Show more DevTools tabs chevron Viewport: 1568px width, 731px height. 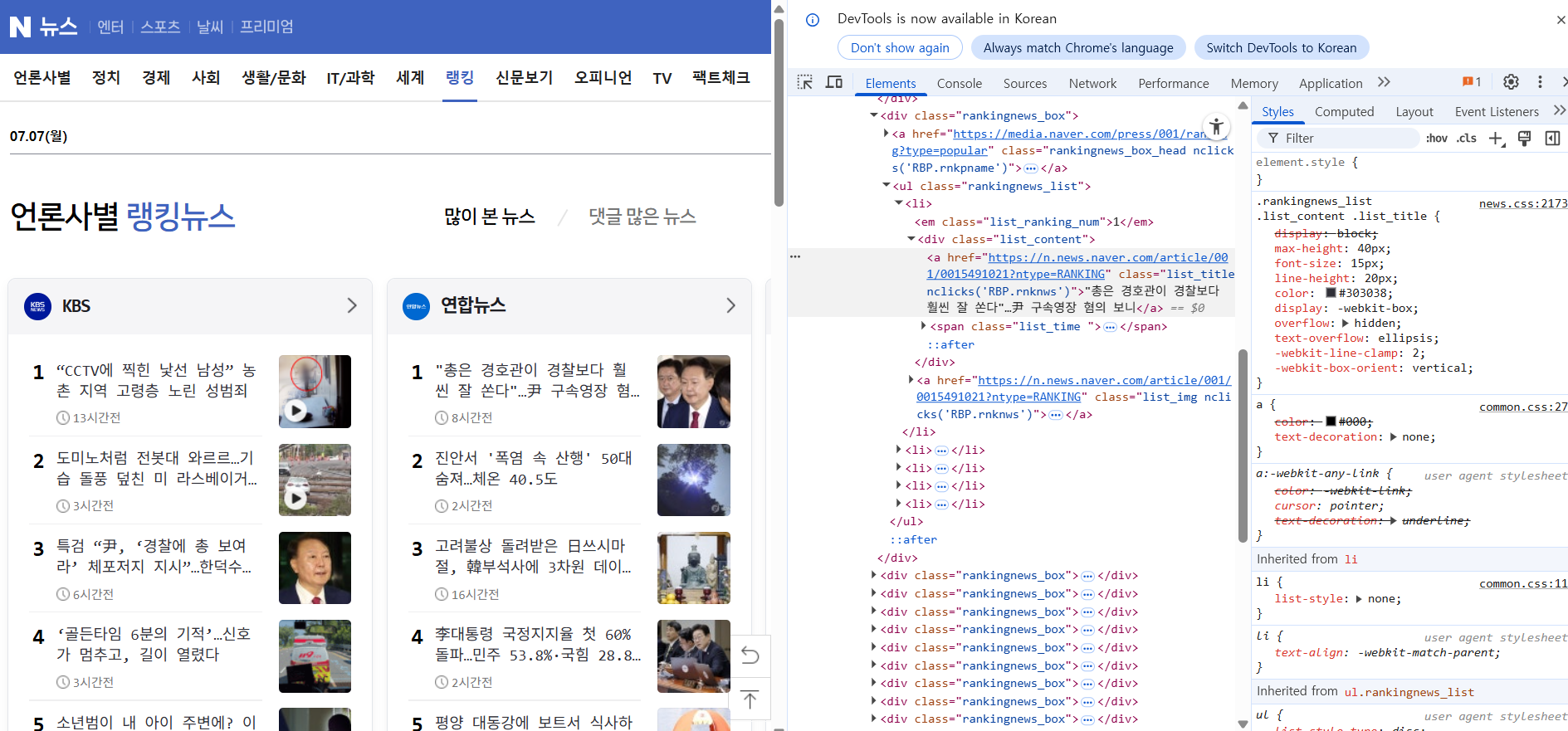(x=1384, y=82)
